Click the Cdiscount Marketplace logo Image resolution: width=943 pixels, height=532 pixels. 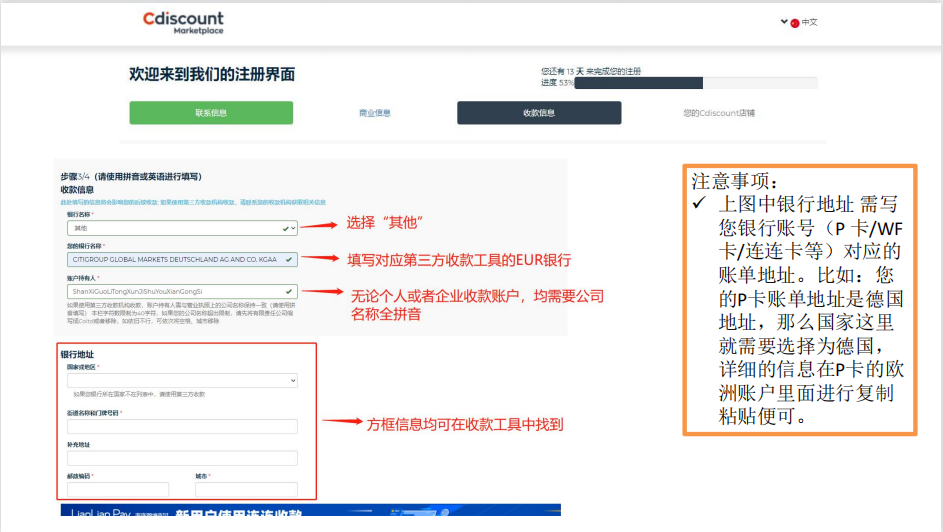(183, 22)
